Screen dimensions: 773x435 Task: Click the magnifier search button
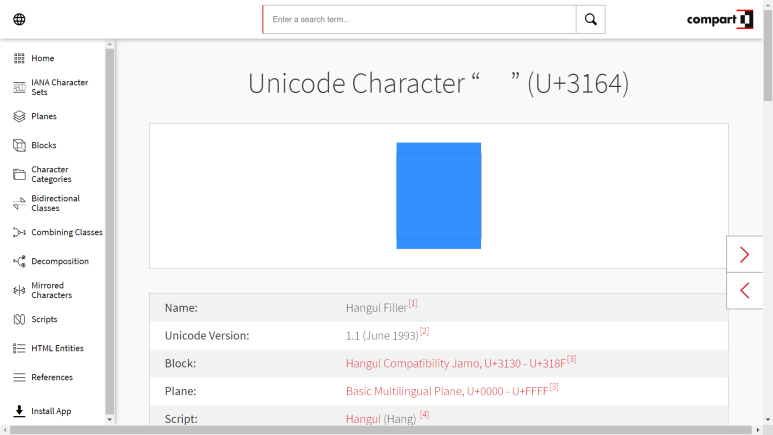[591, 19]
